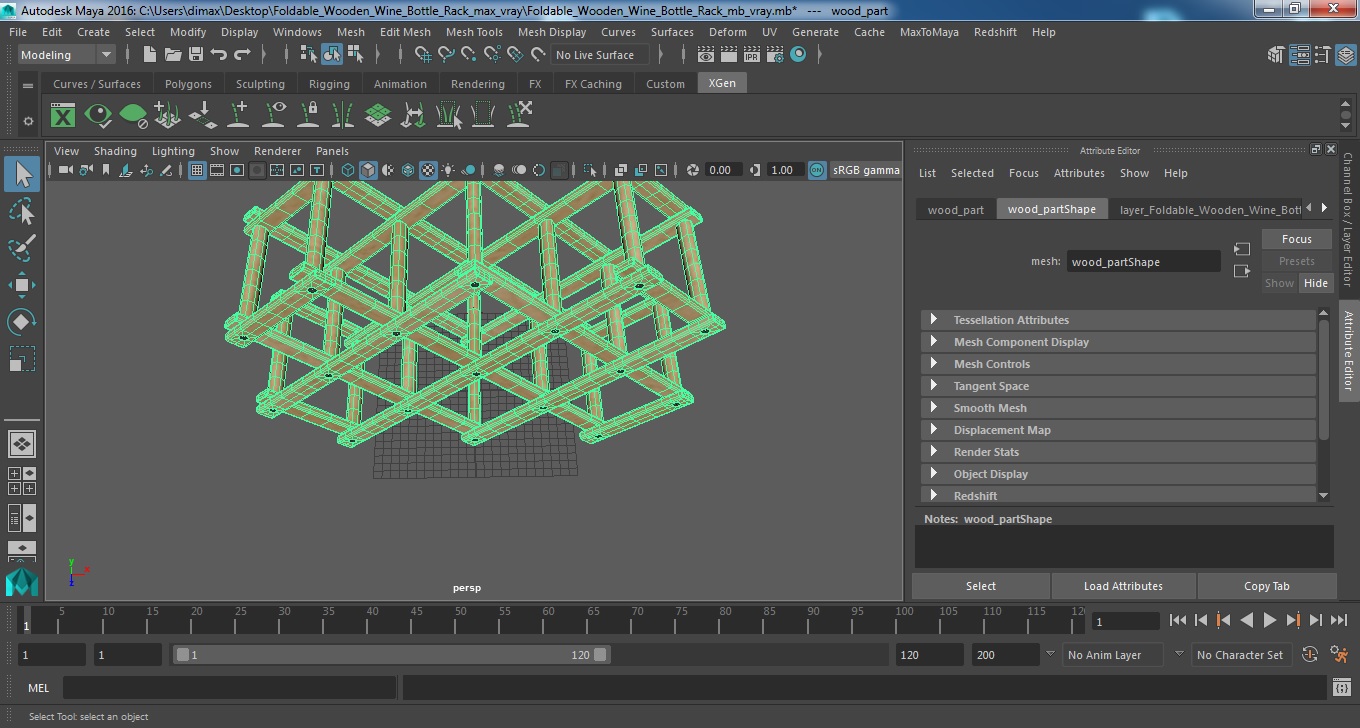Viewport: 1360px width, 728px height.
Task: Toggle the viewport grid display icon
Action: coord(197,170)
